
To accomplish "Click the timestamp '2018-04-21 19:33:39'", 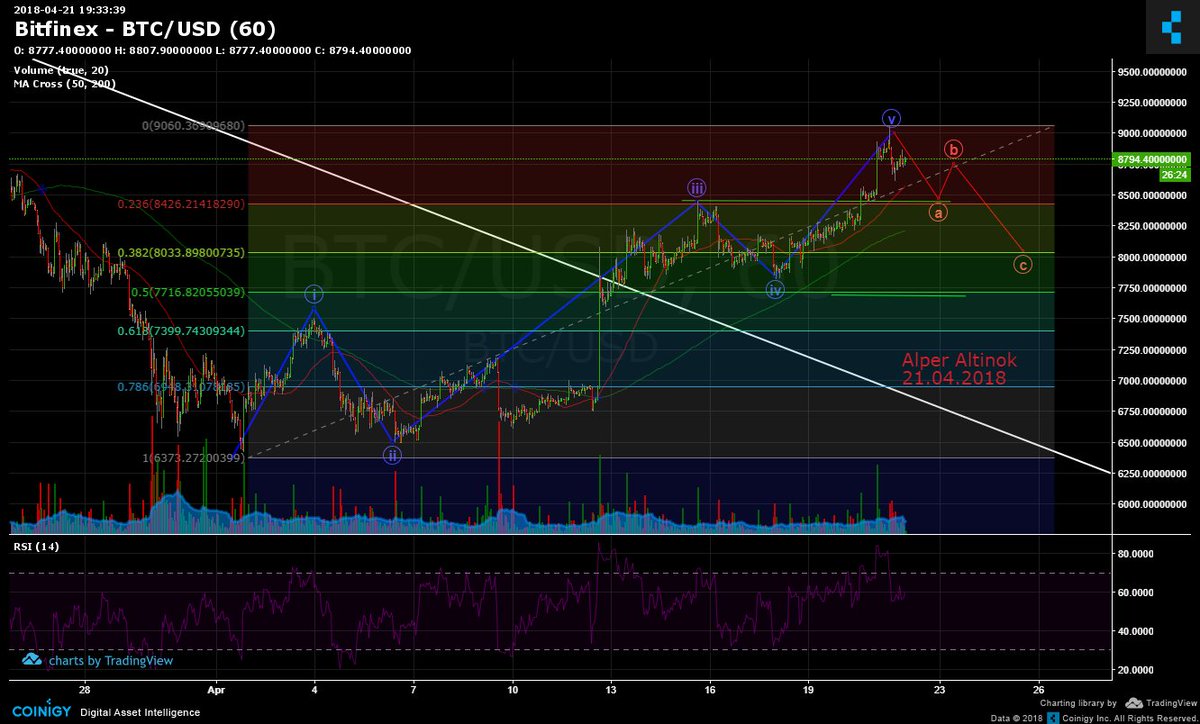I will point(70,9).
